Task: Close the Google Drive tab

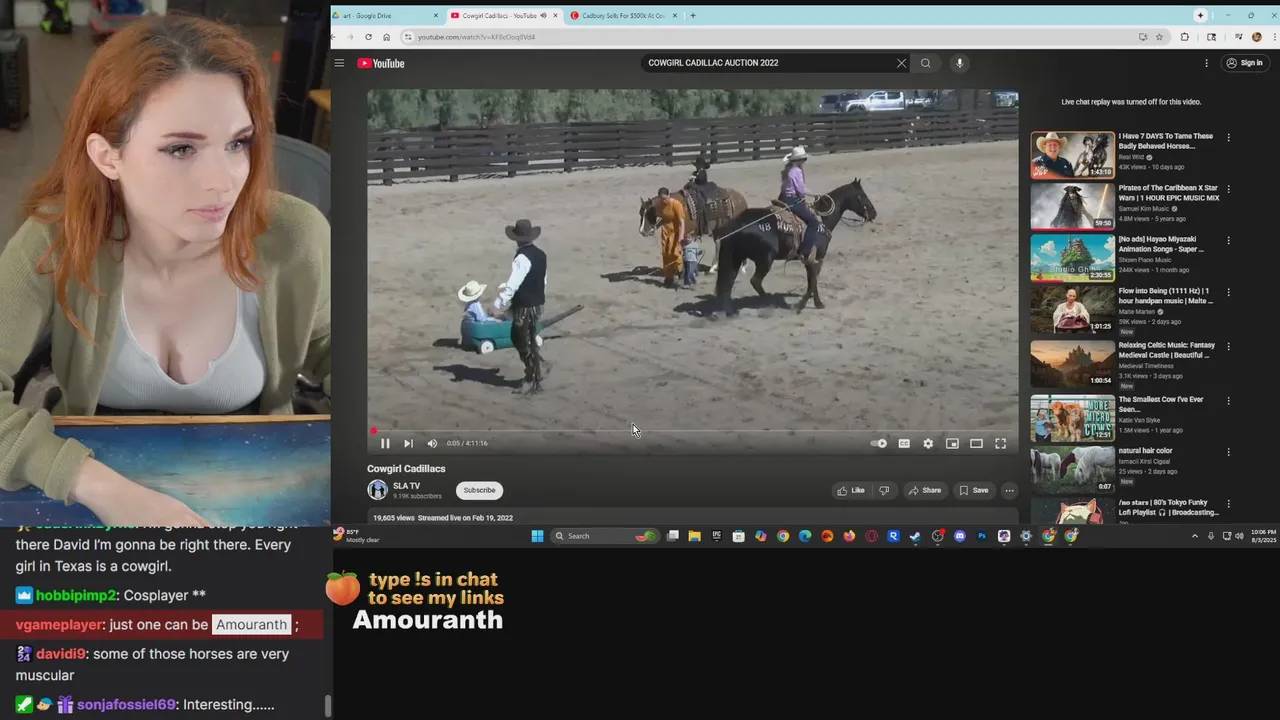Action: (436, 15)
